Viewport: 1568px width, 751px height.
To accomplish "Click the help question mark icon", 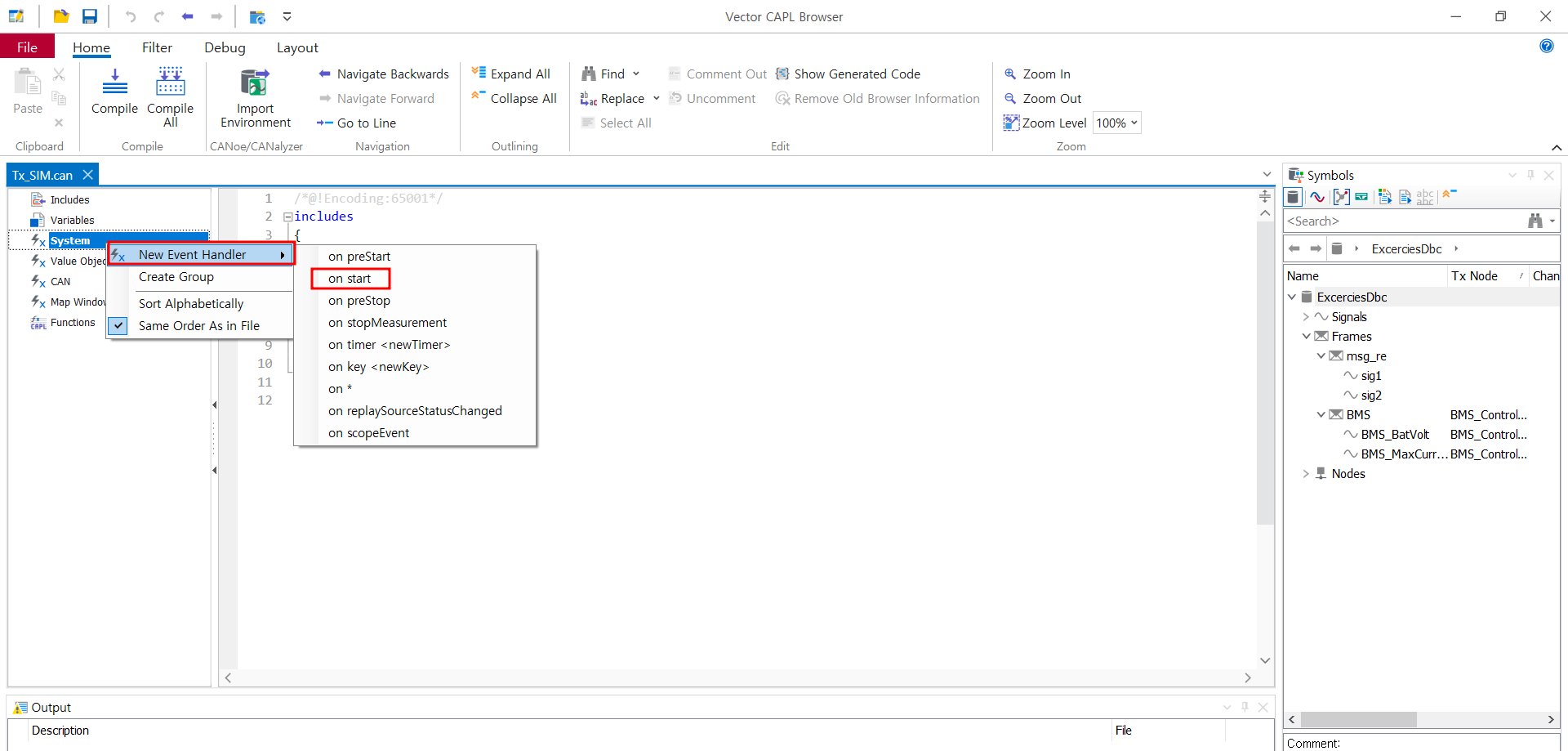I will coord(1547,46).
